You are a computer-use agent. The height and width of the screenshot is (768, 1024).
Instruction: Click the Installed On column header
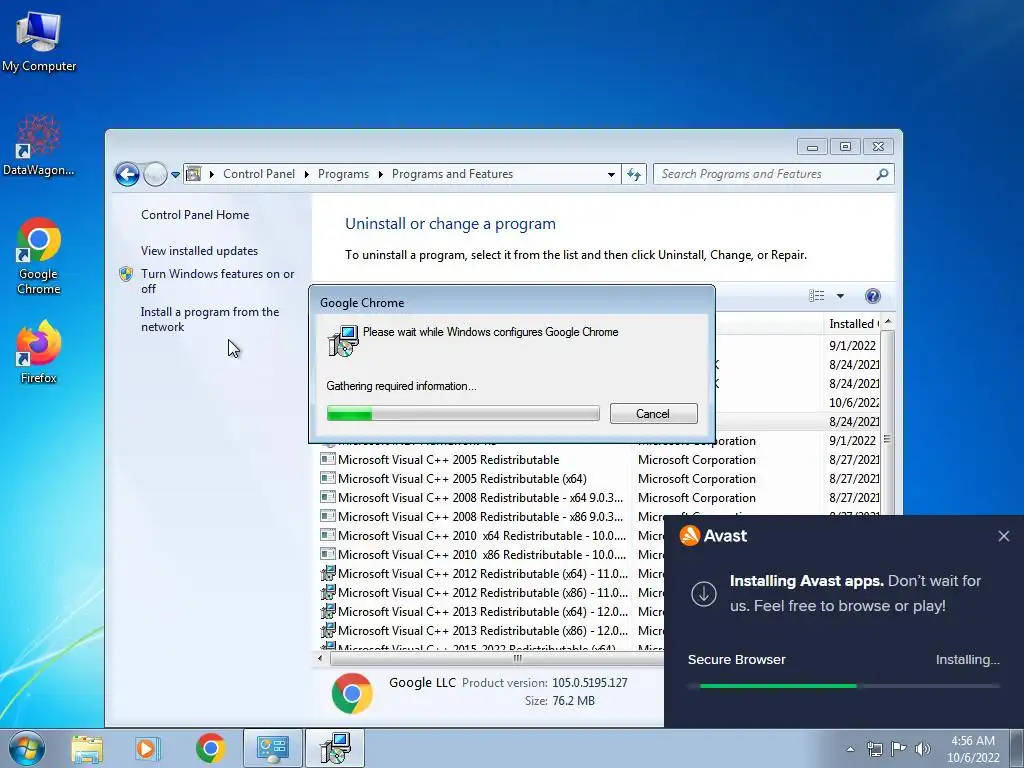tap(852, 324)
